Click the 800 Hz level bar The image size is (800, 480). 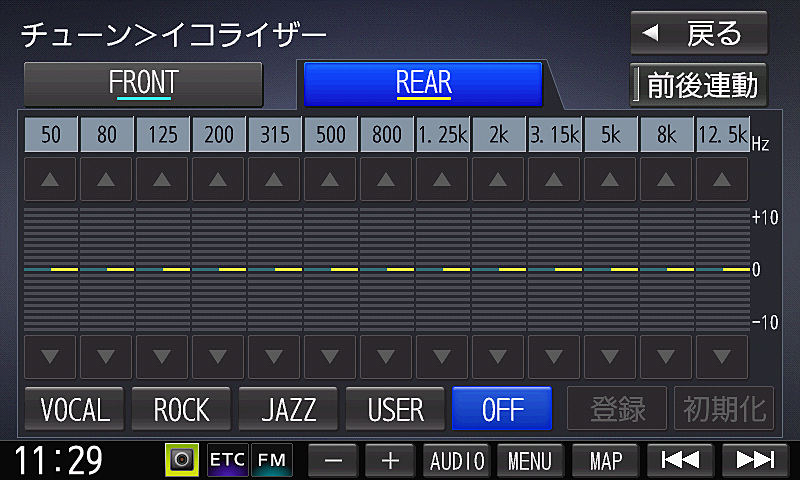[x=387, y=269]
